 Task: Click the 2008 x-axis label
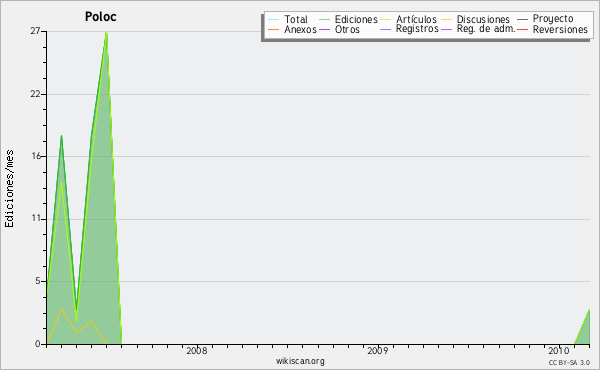[x=197, y=350]
